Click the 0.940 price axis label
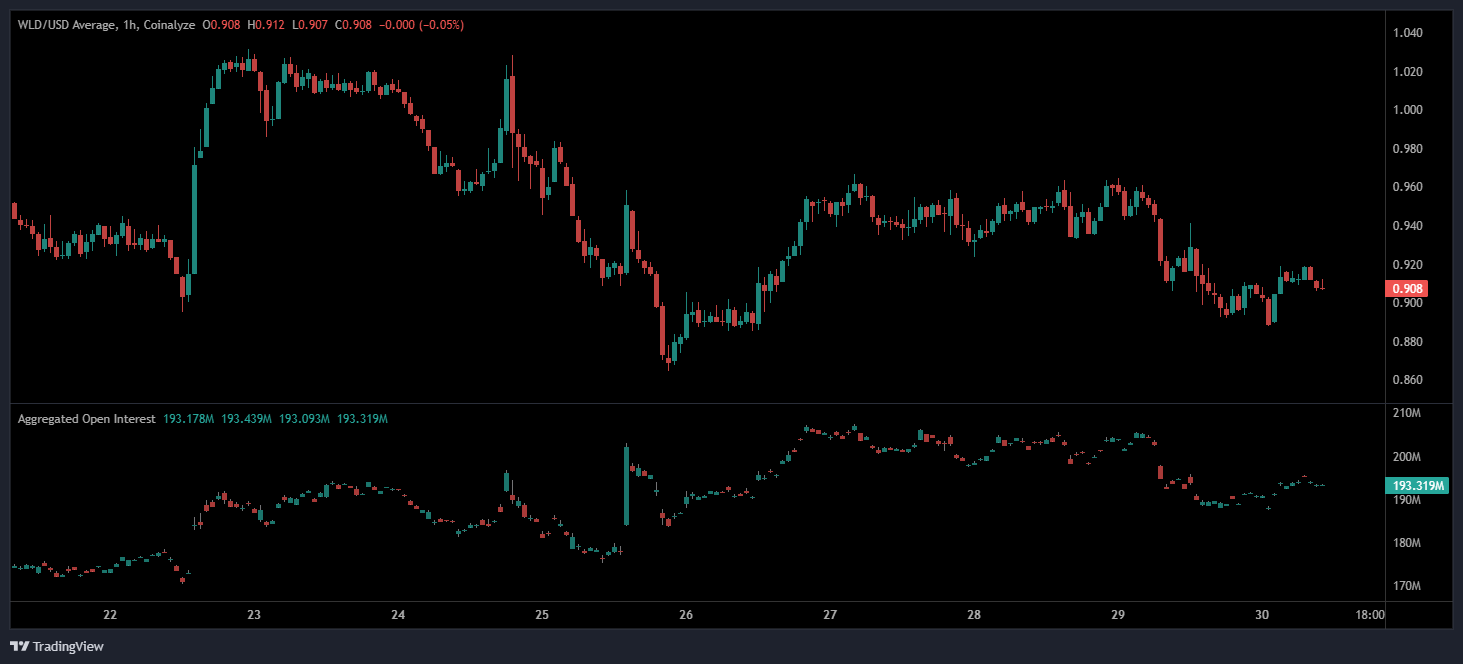The image size is (1463, 664). point(1407,226)
